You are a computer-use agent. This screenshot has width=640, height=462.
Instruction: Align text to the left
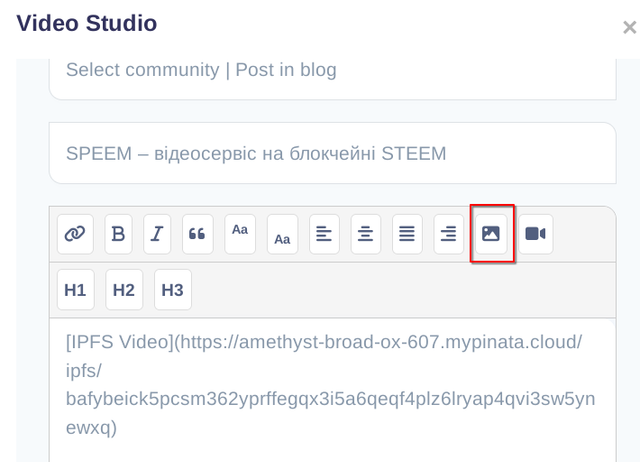coord(324,234)
